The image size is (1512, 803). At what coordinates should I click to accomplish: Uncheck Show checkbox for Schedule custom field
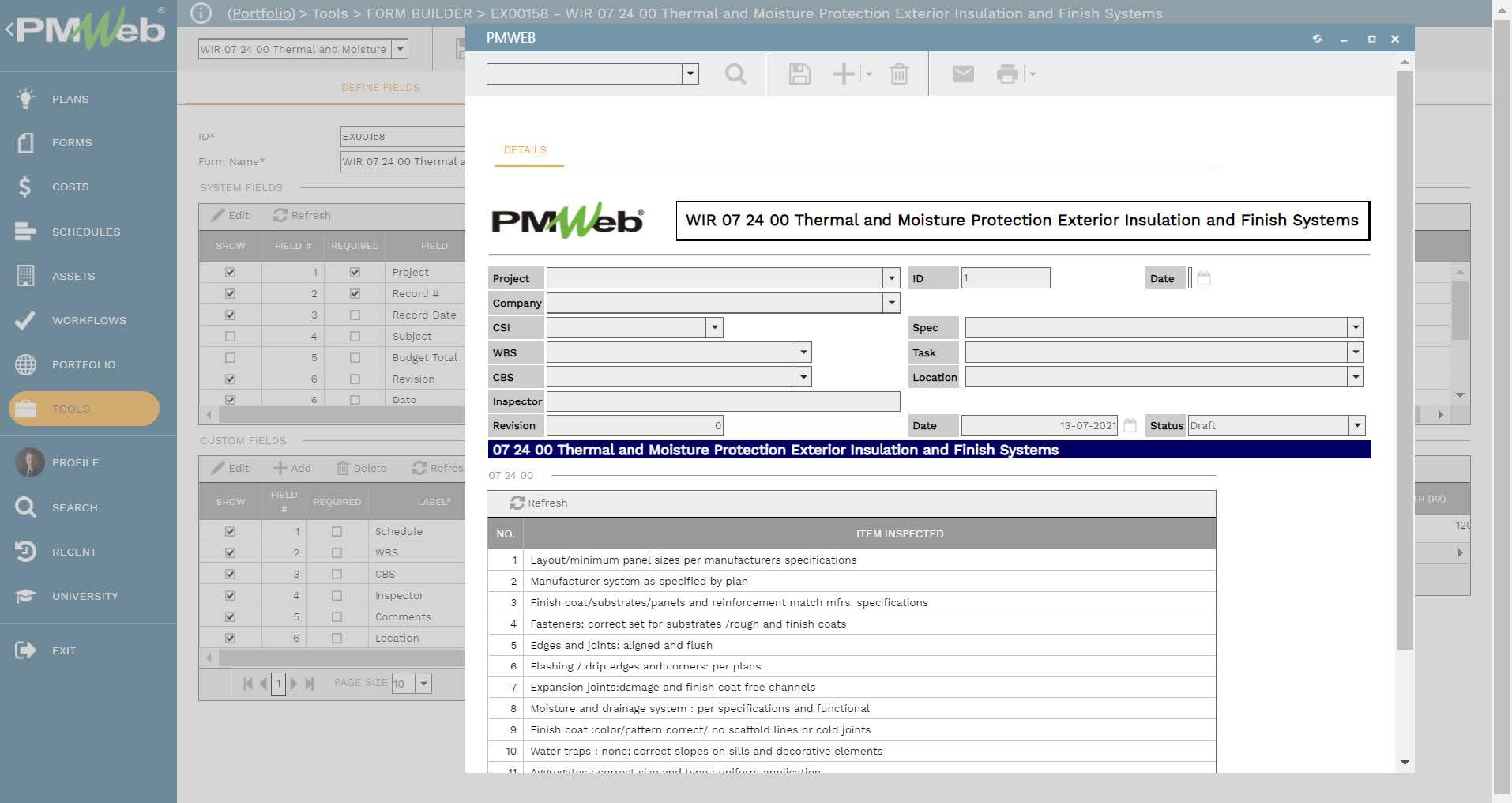(x=230, y=531)
